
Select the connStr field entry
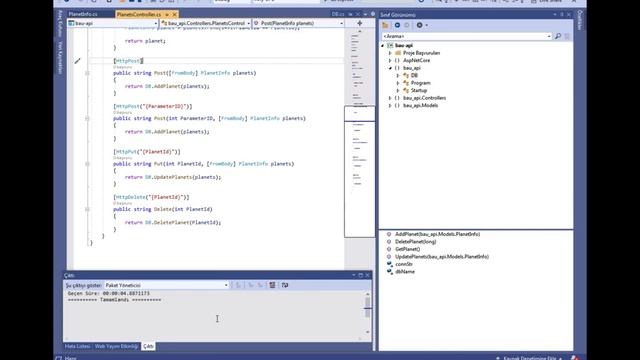point(404,264)
